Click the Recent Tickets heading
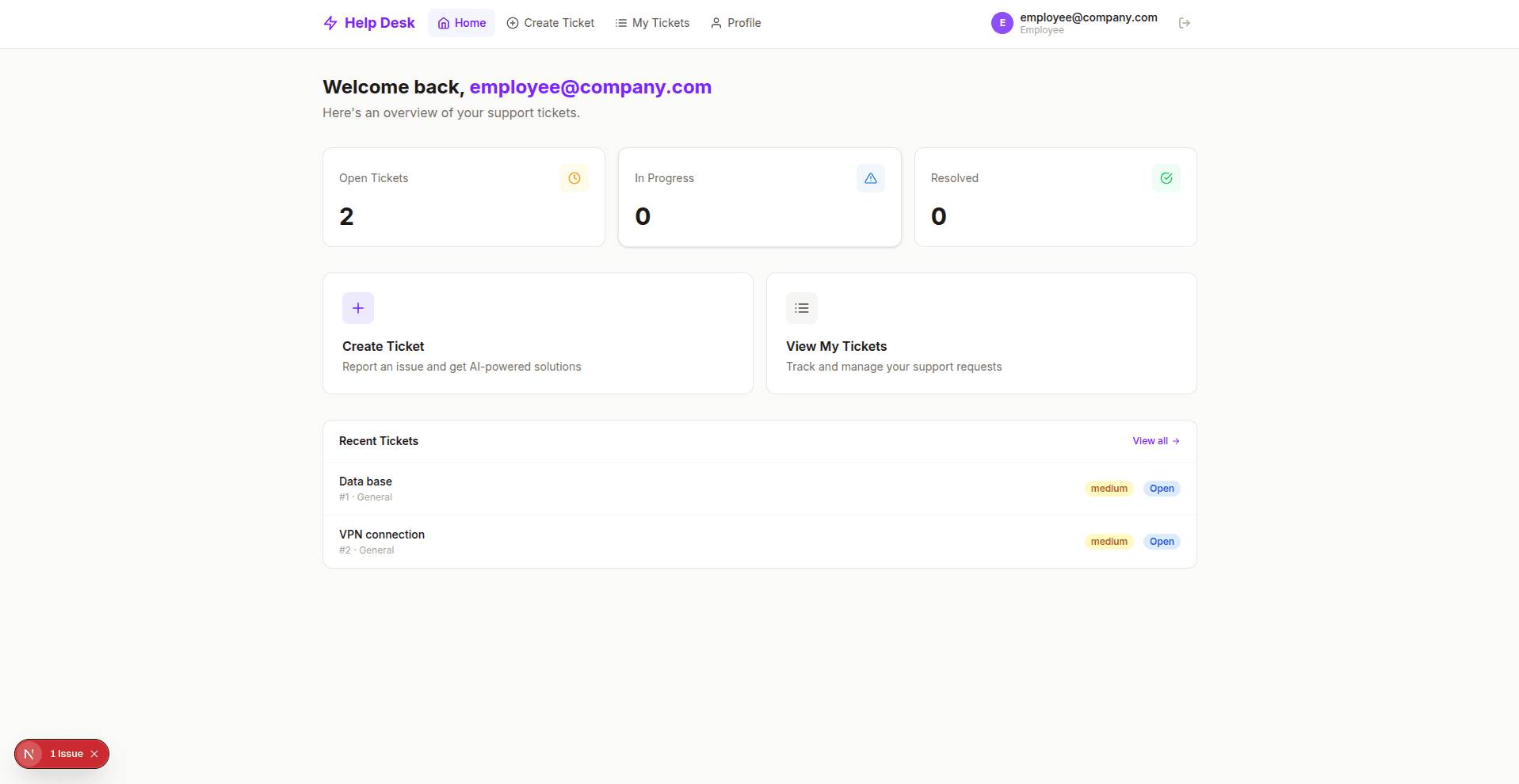Image resolution: width=1519 pixels, height=784 pixels. coord(379,441)
